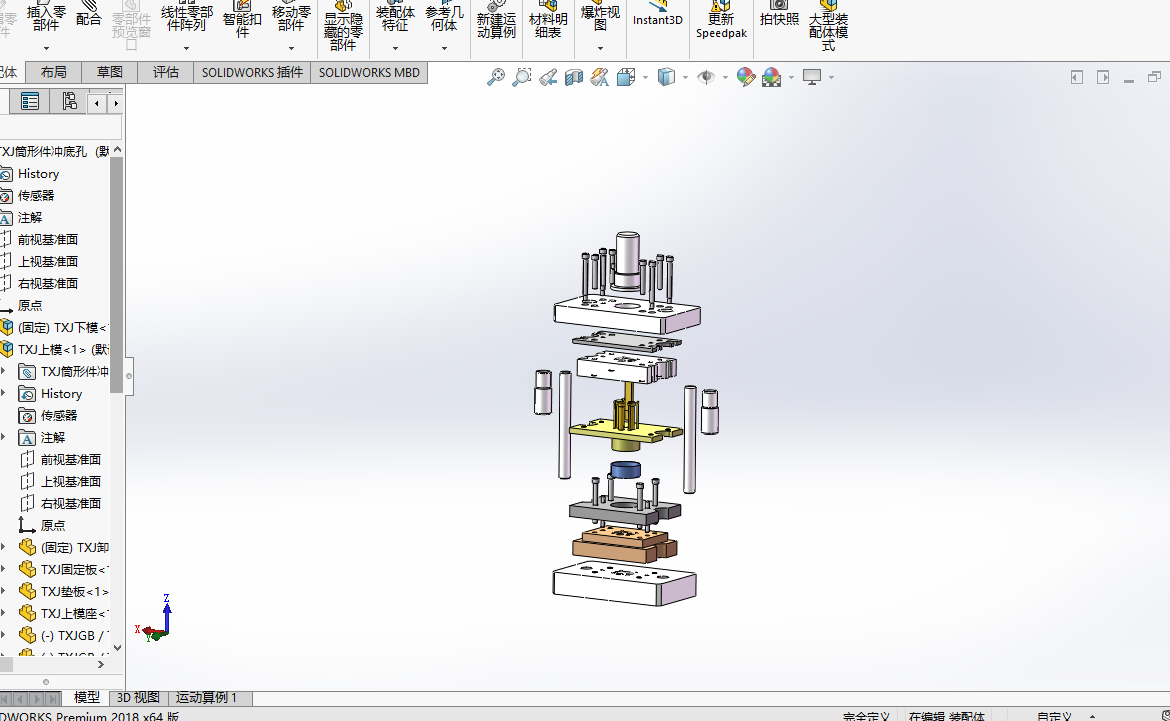Image resolution: width=1170 pixels, height=721 pixels.
Task: Click History folder under top assembly
Action: coord(38,174)
